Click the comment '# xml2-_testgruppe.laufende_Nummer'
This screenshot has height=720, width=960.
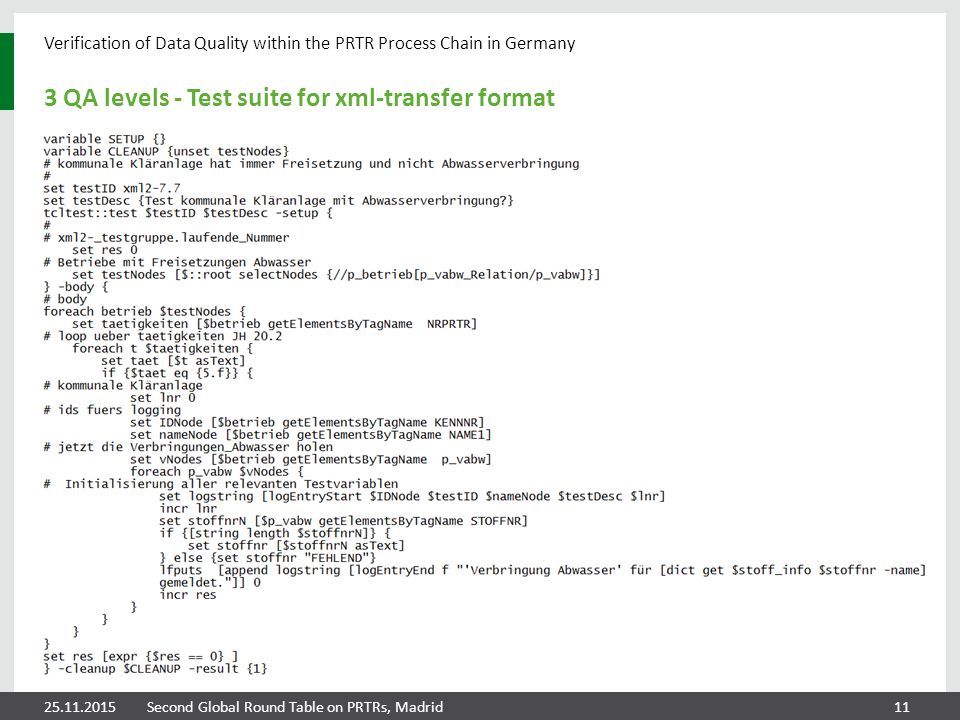tap(166, 238)
